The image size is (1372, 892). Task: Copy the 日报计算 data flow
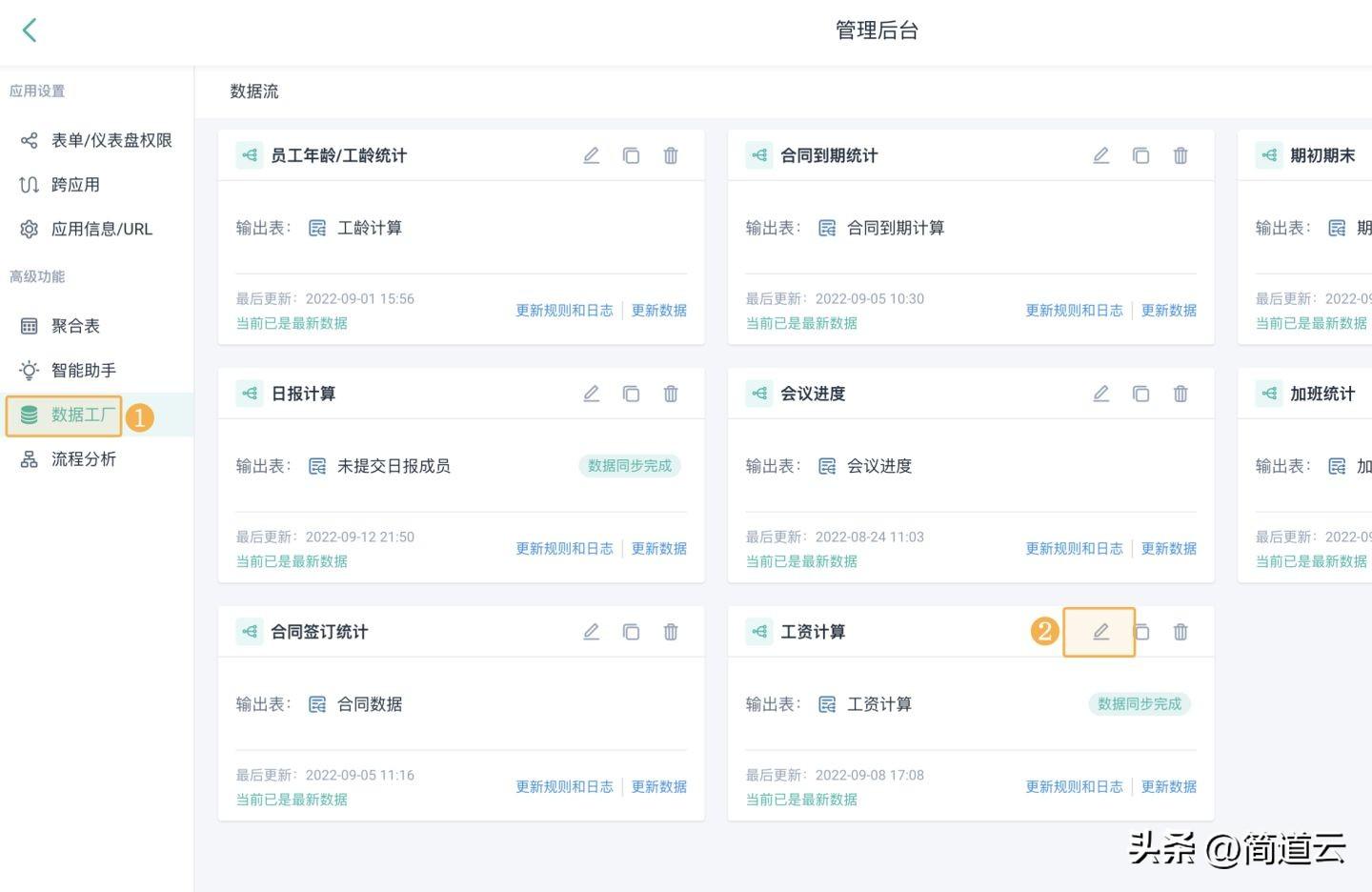click(x=631, y=394)
